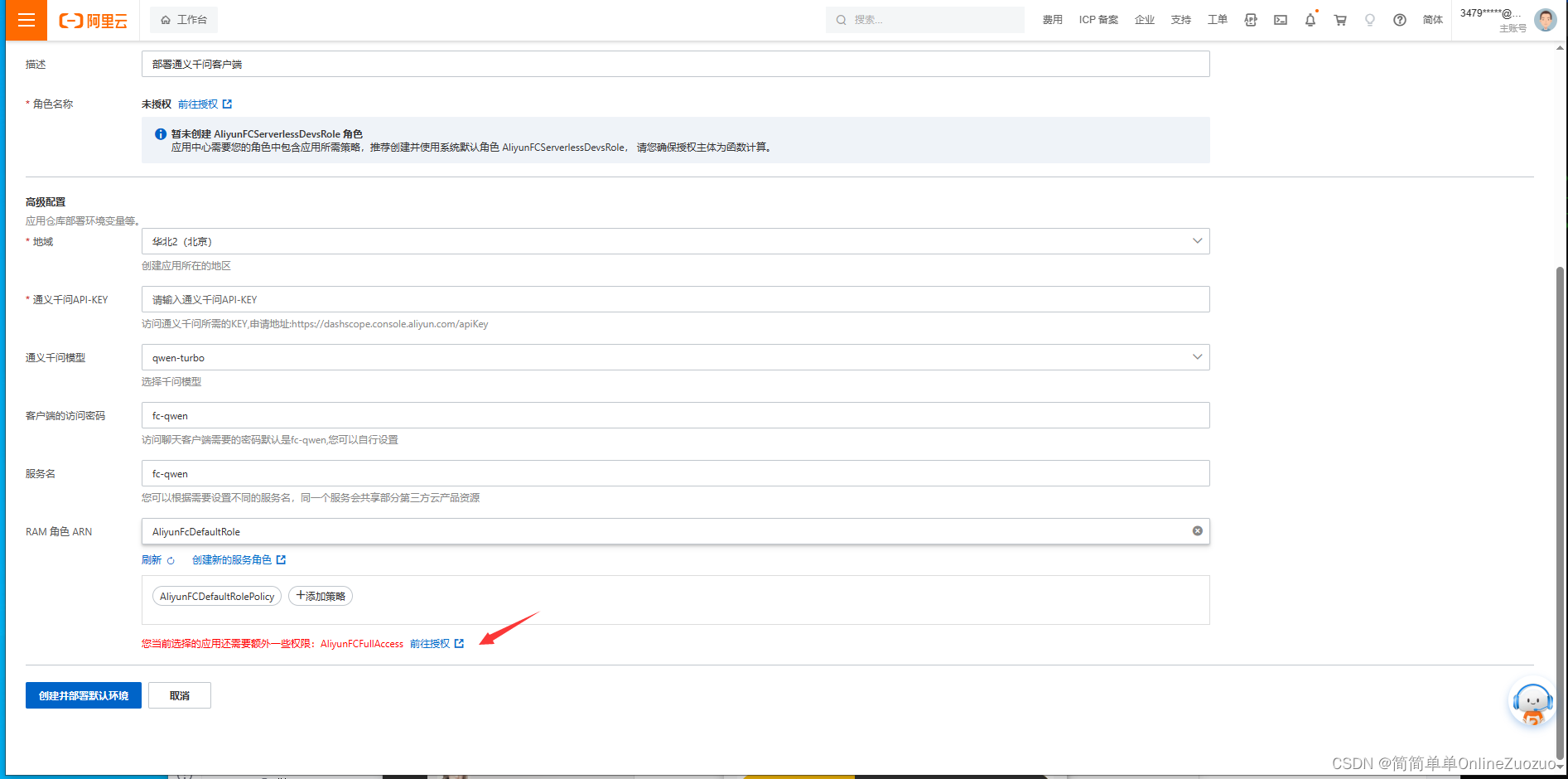1568x779 pixels.
Task: Click the Alibaba Cloud logo
Action: 93,21
